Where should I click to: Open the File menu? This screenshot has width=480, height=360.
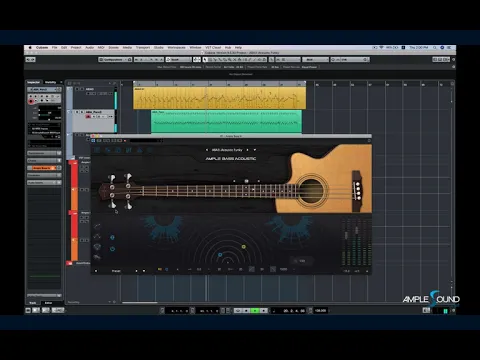(54, 48)
